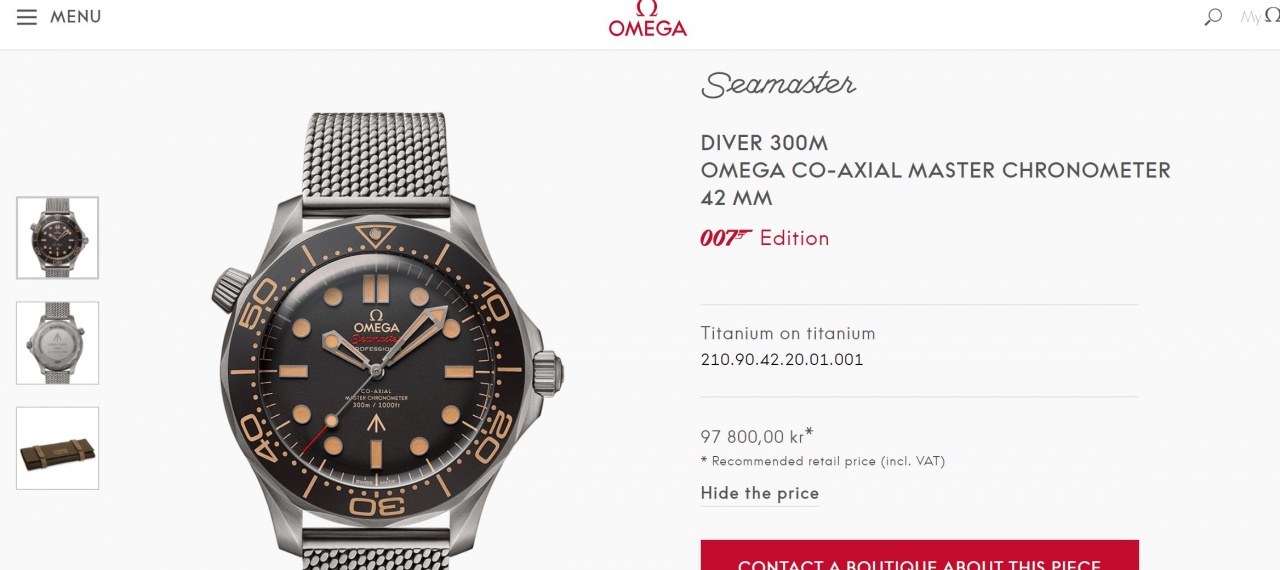Click the watch crown on main image

(547, 371)
